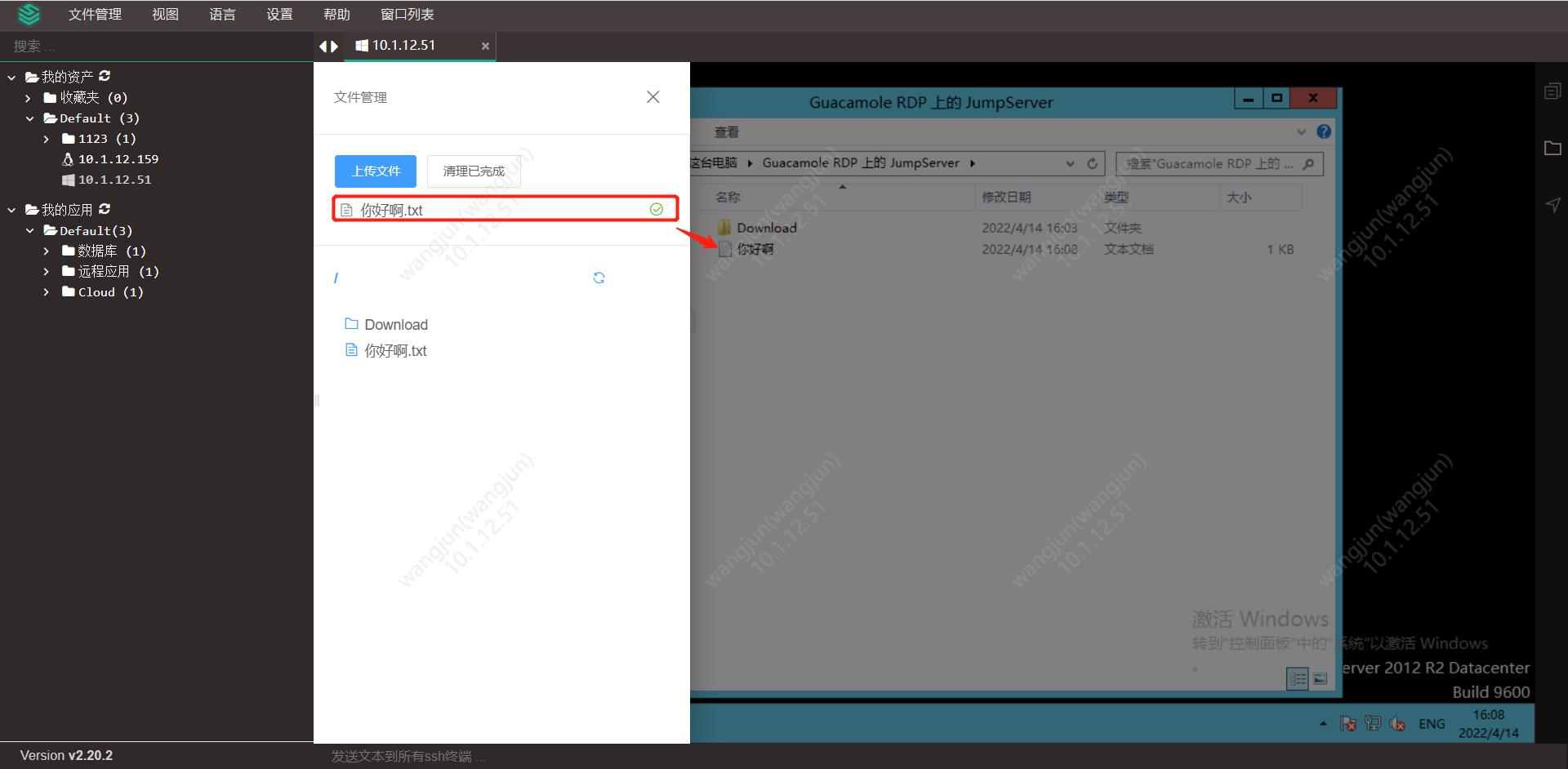This screenshot has width=1568, height=769.
Task: Expand the 收藏夹 (0) tree node
Action: pyautogui.click(x=27, y=97)
